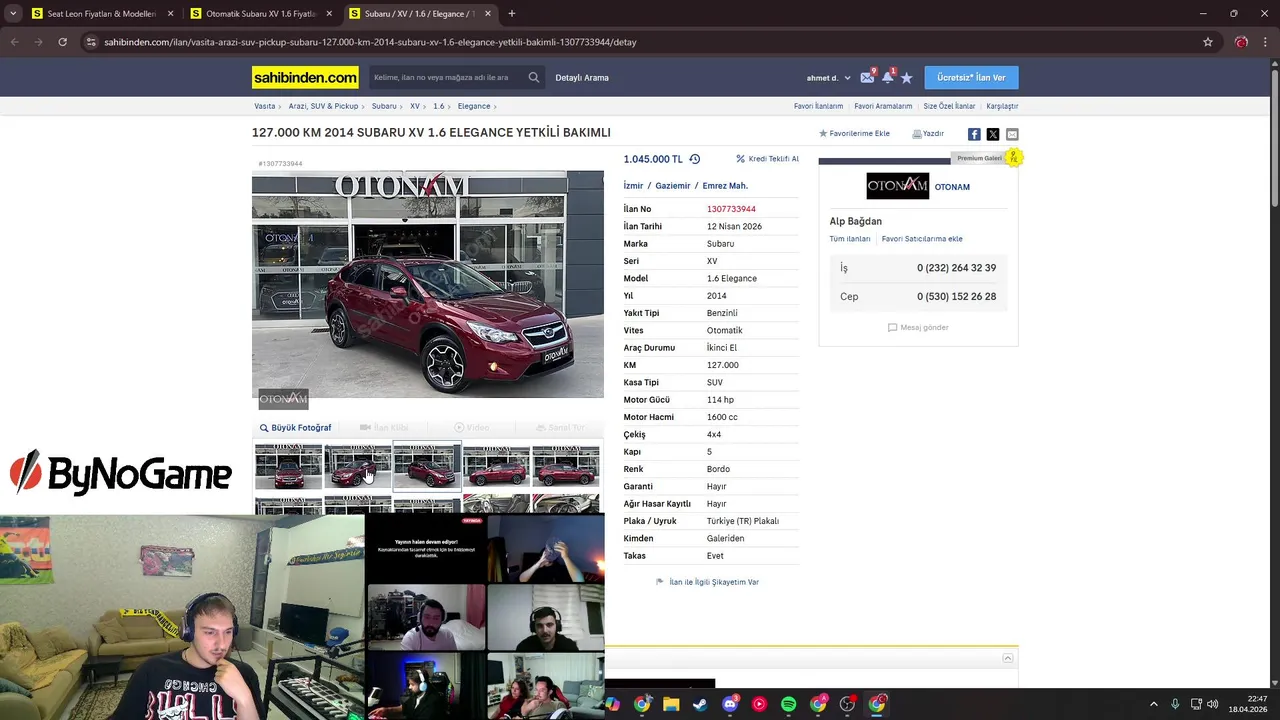Go to Elegance breadcrumb
1280x720 pixels.
pos(474,106)
